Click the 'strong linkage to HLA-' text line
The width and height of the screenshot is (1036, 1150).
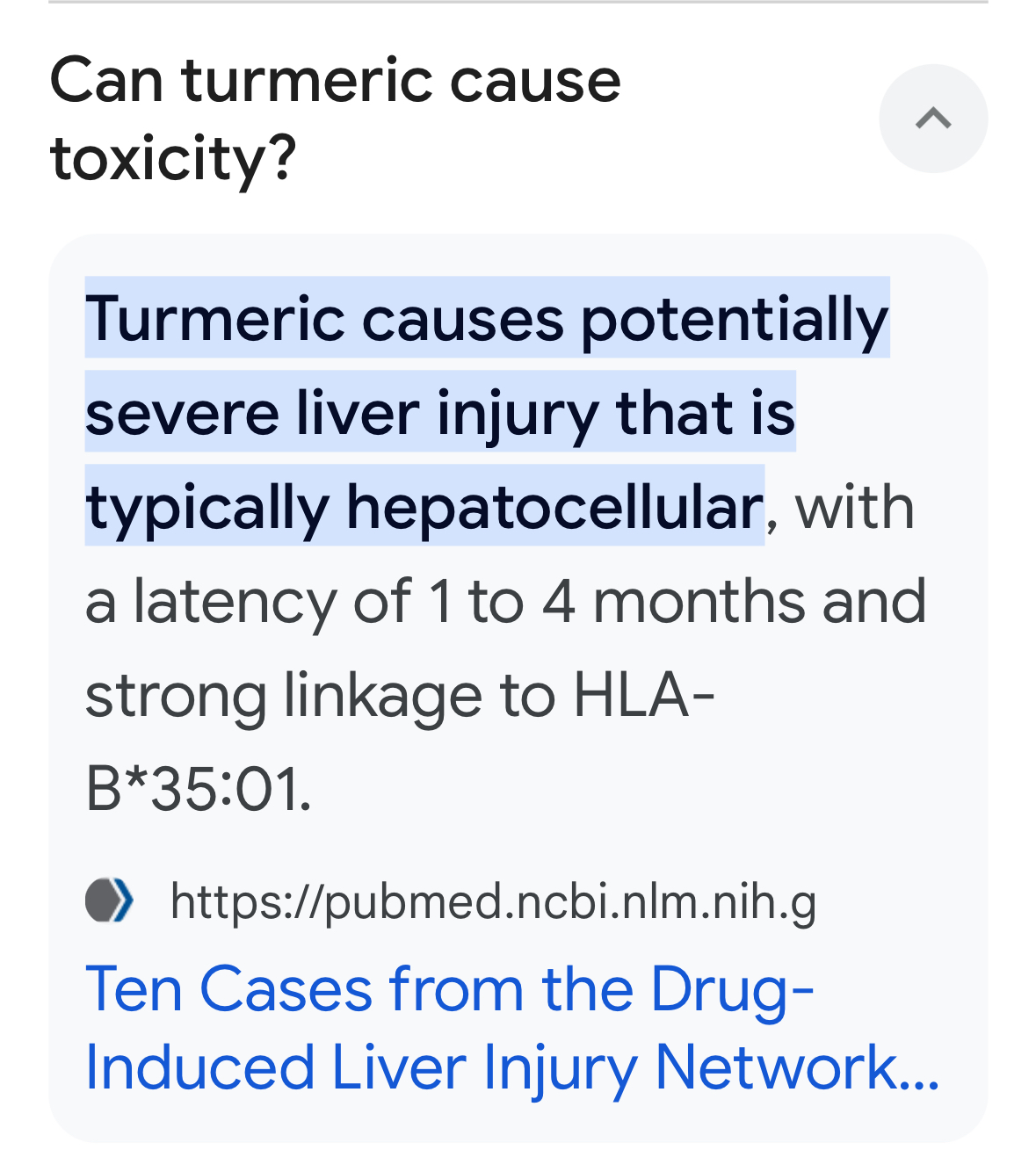pos(401,696)
